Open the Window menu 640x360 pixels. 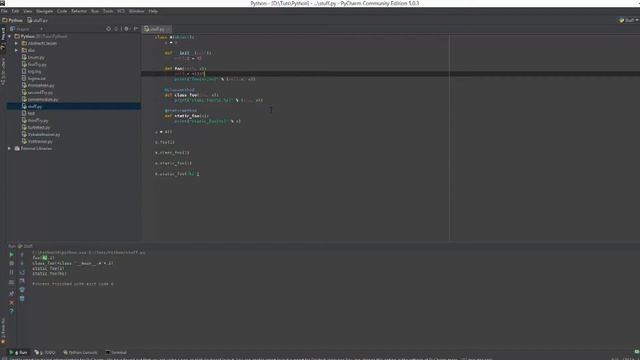pyautogui.click(x=136, y=11)
